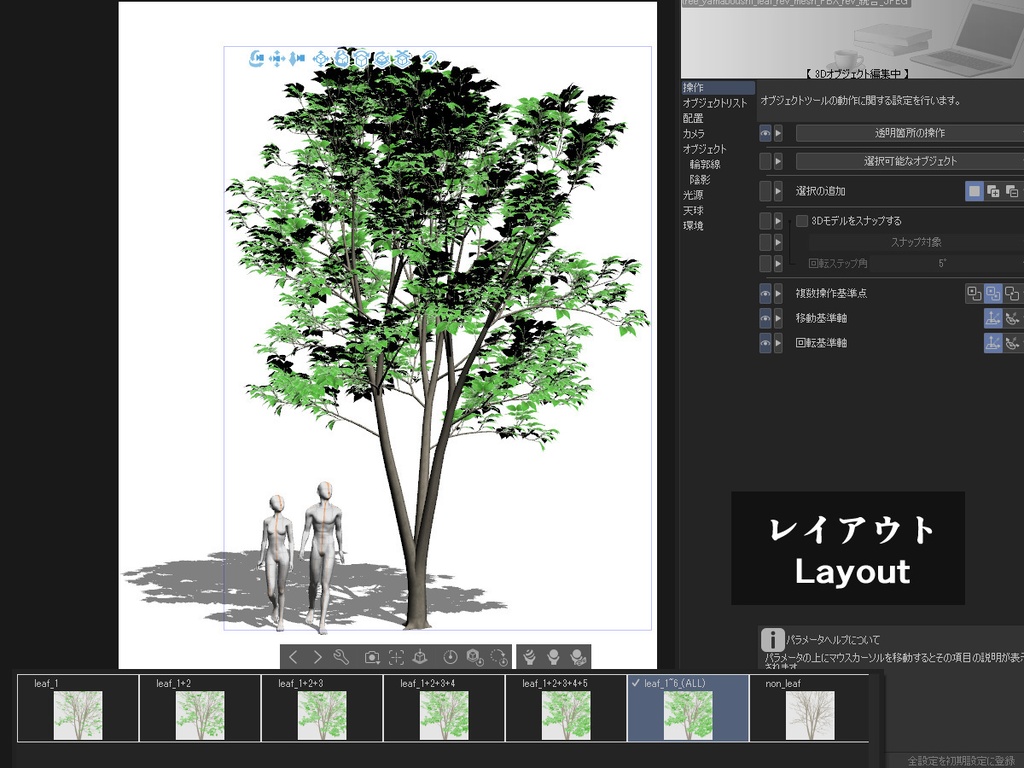This screenshot has height=768, width=1024.
Task: Open the 移動基準軸 dropdown selector
Action: point(996,317)
